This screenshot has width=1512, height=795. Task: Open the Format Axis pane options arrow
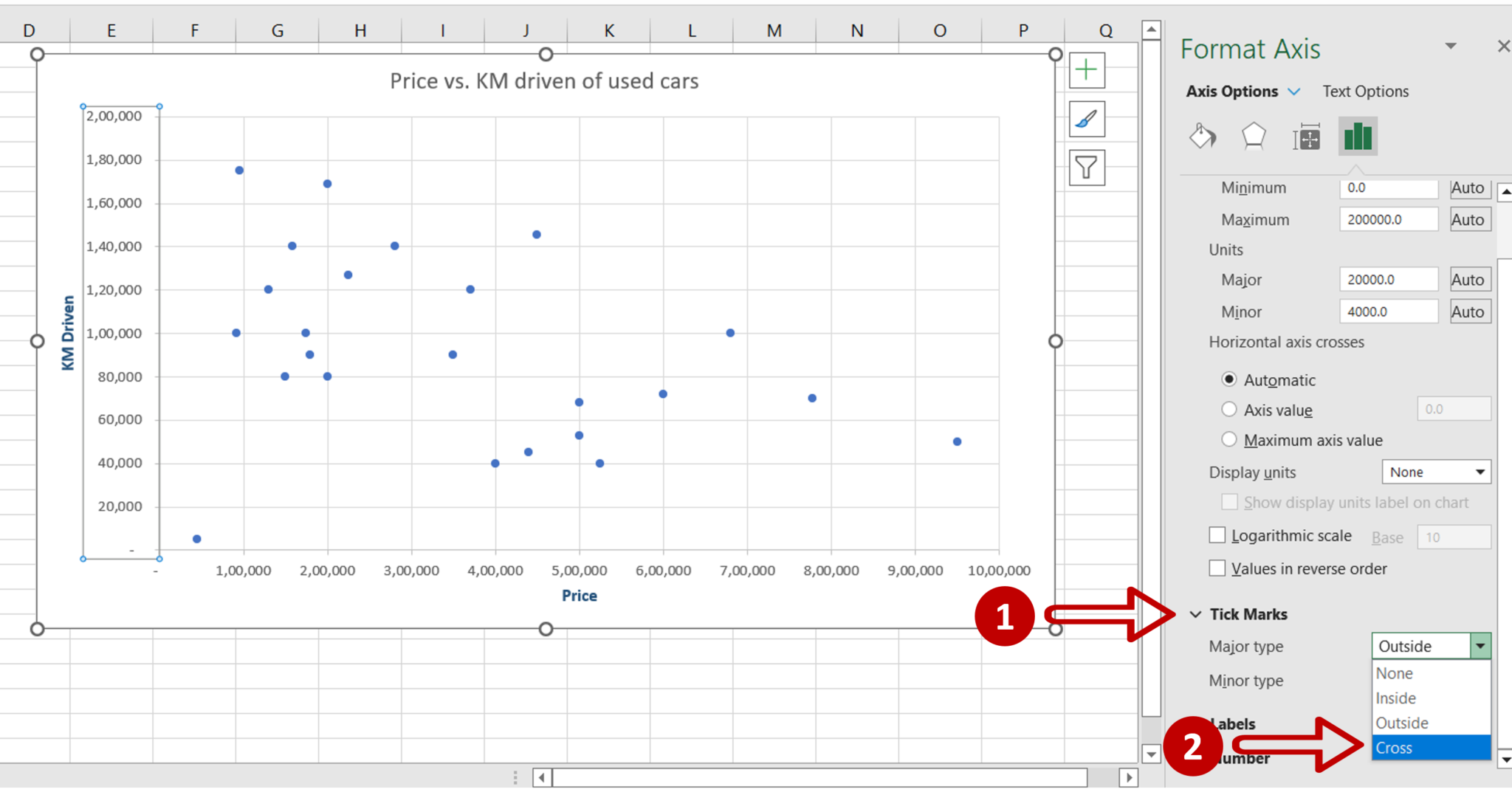(x=1451, y=46)
